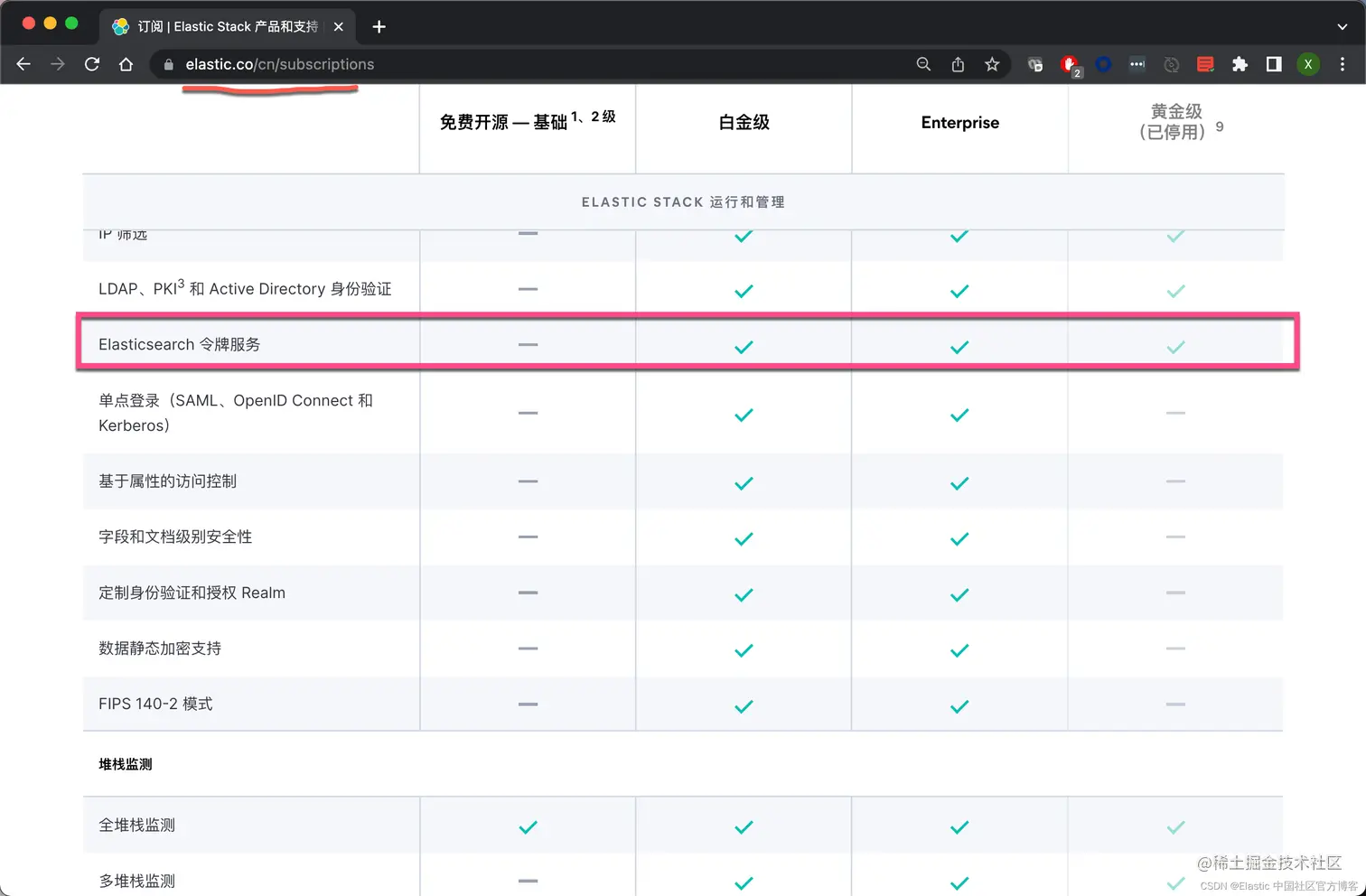
Task: Click the Enterprise checkmark for 字段和文档级别安全性
Action: (959, 539)
